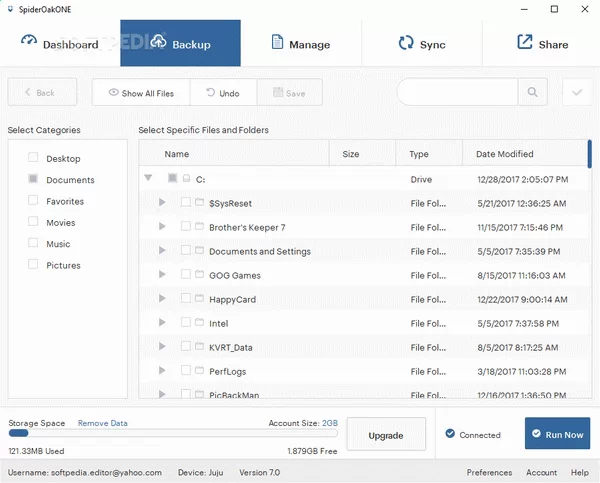Click the checkmark confirm icon button

[x=577, y=93]
